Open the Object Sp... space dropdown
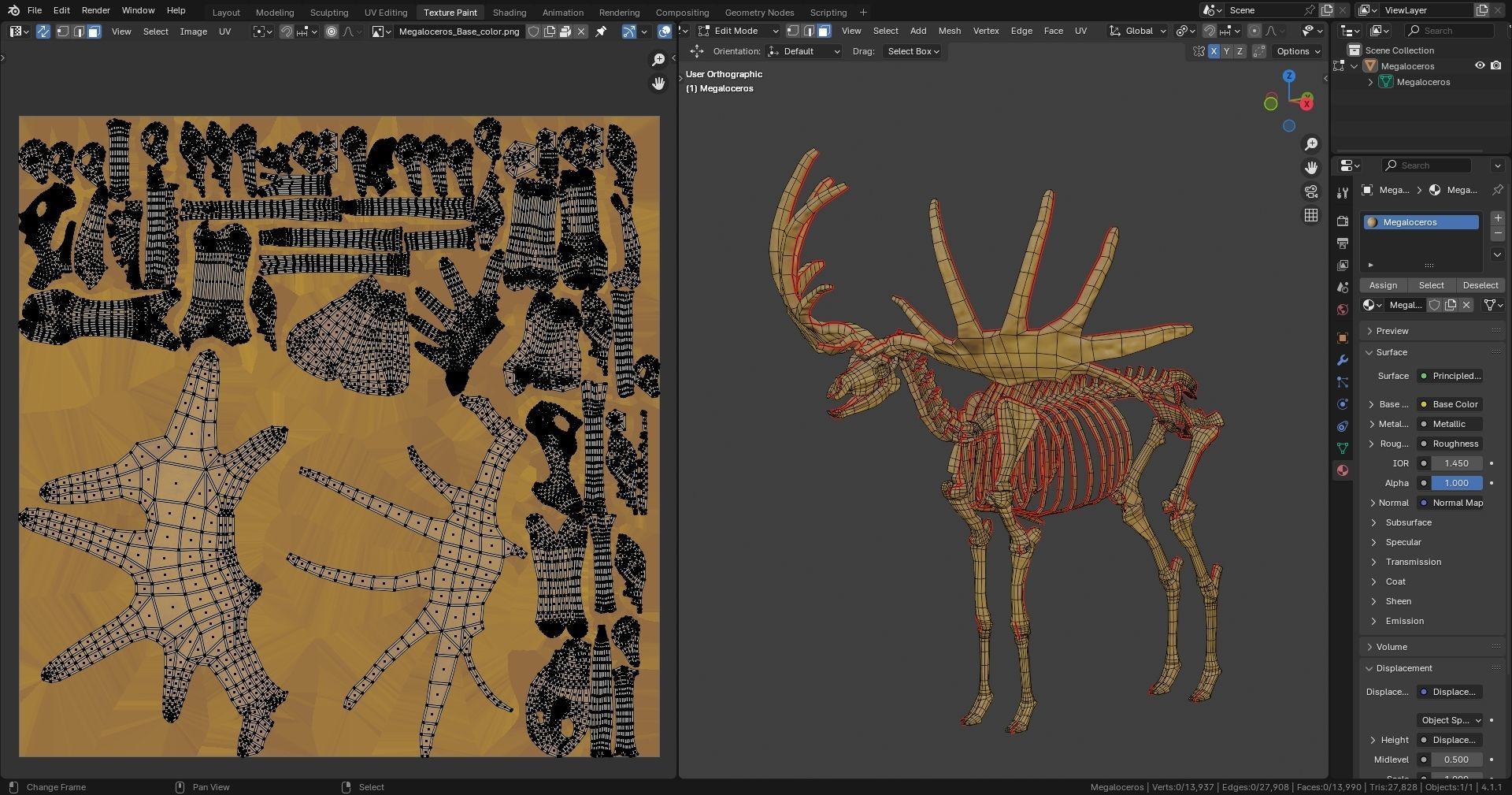This screenshot has width=1512, height=795. [1450, 720]
